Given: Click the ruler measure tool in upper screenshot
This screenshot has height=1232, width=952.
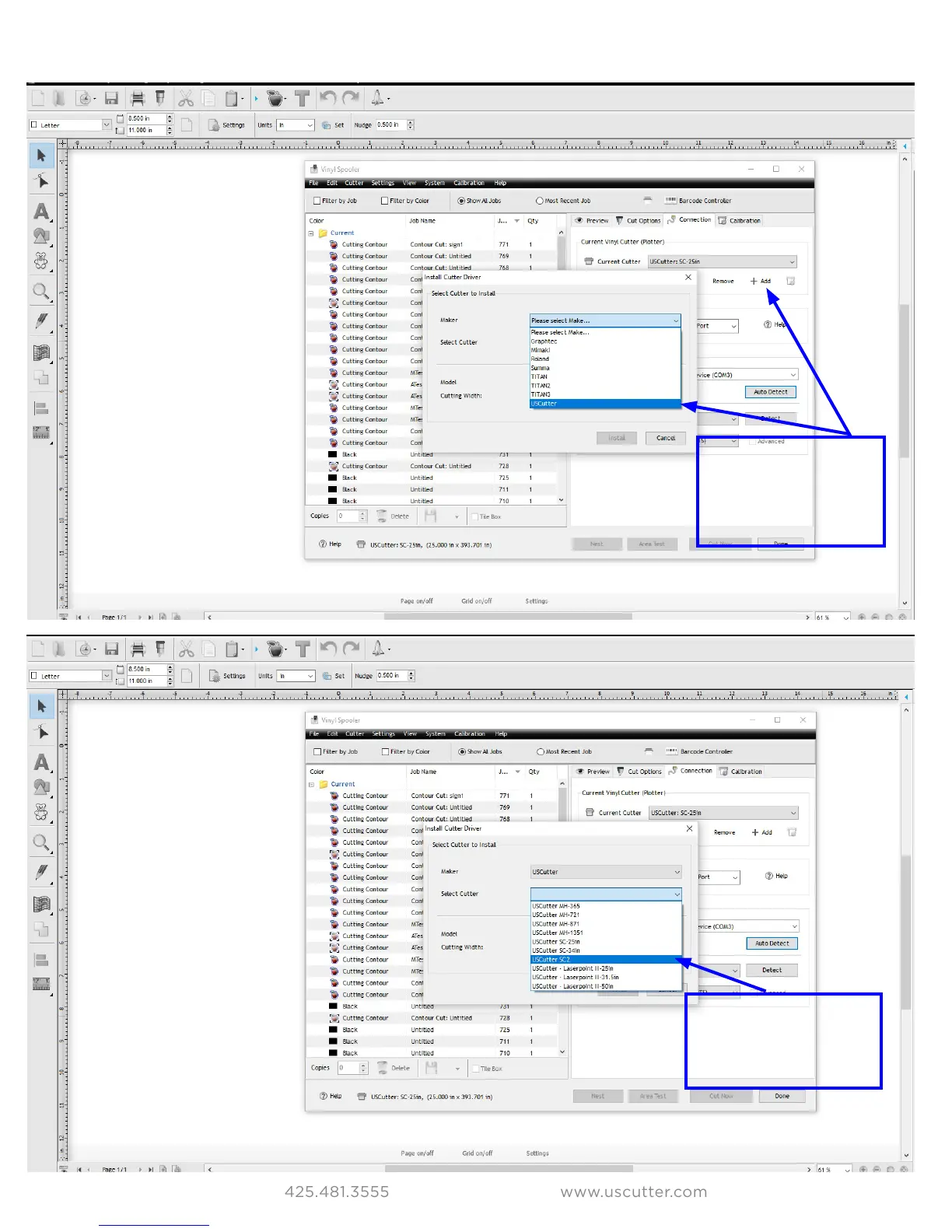Looking at the screenshot, I should point(41,432).
